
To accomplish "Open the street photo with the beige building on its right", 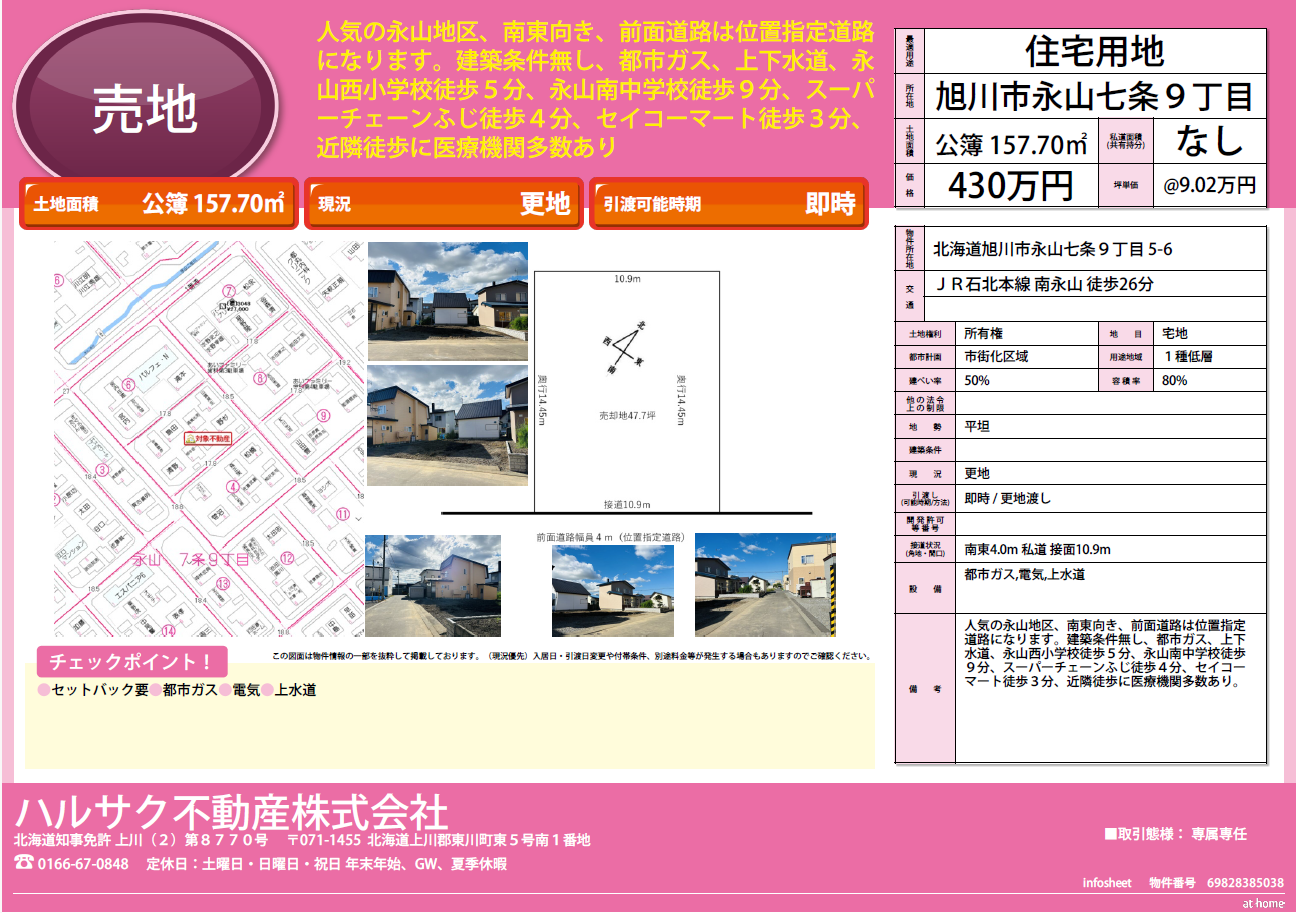I will tap(765, 585).
